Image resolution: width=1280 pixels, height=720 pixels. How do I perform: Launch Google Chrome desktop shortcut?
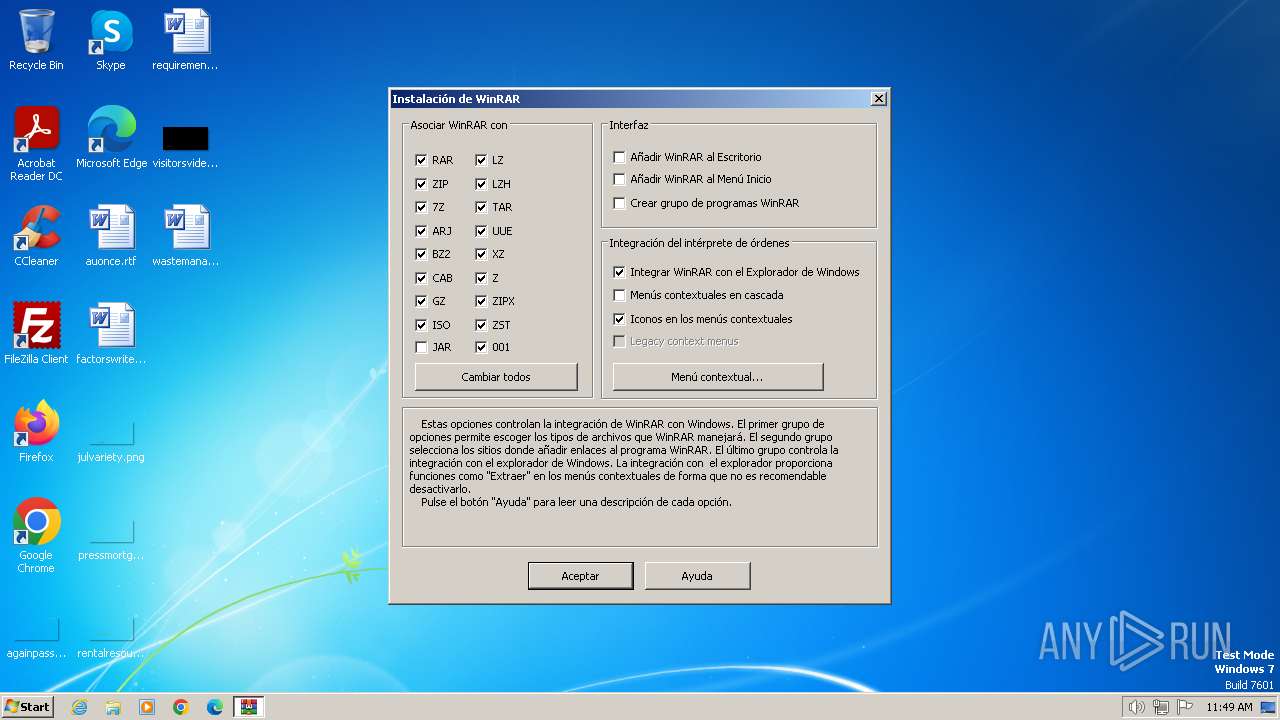[36, 535]
